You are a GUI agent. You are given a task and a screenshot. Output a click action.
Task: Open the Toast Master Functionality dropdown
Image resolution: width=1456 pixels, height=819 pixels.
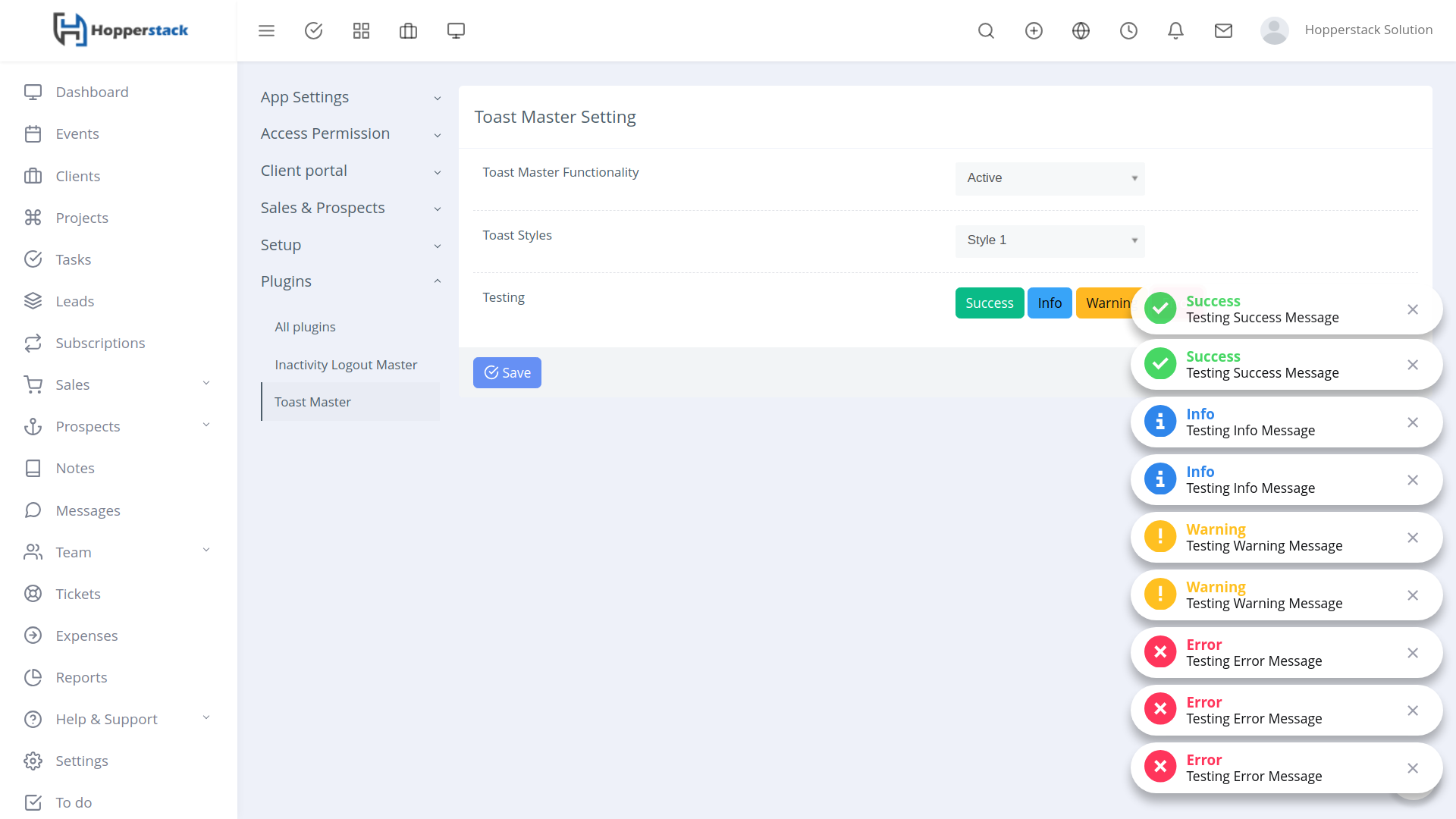[1050, 178]
